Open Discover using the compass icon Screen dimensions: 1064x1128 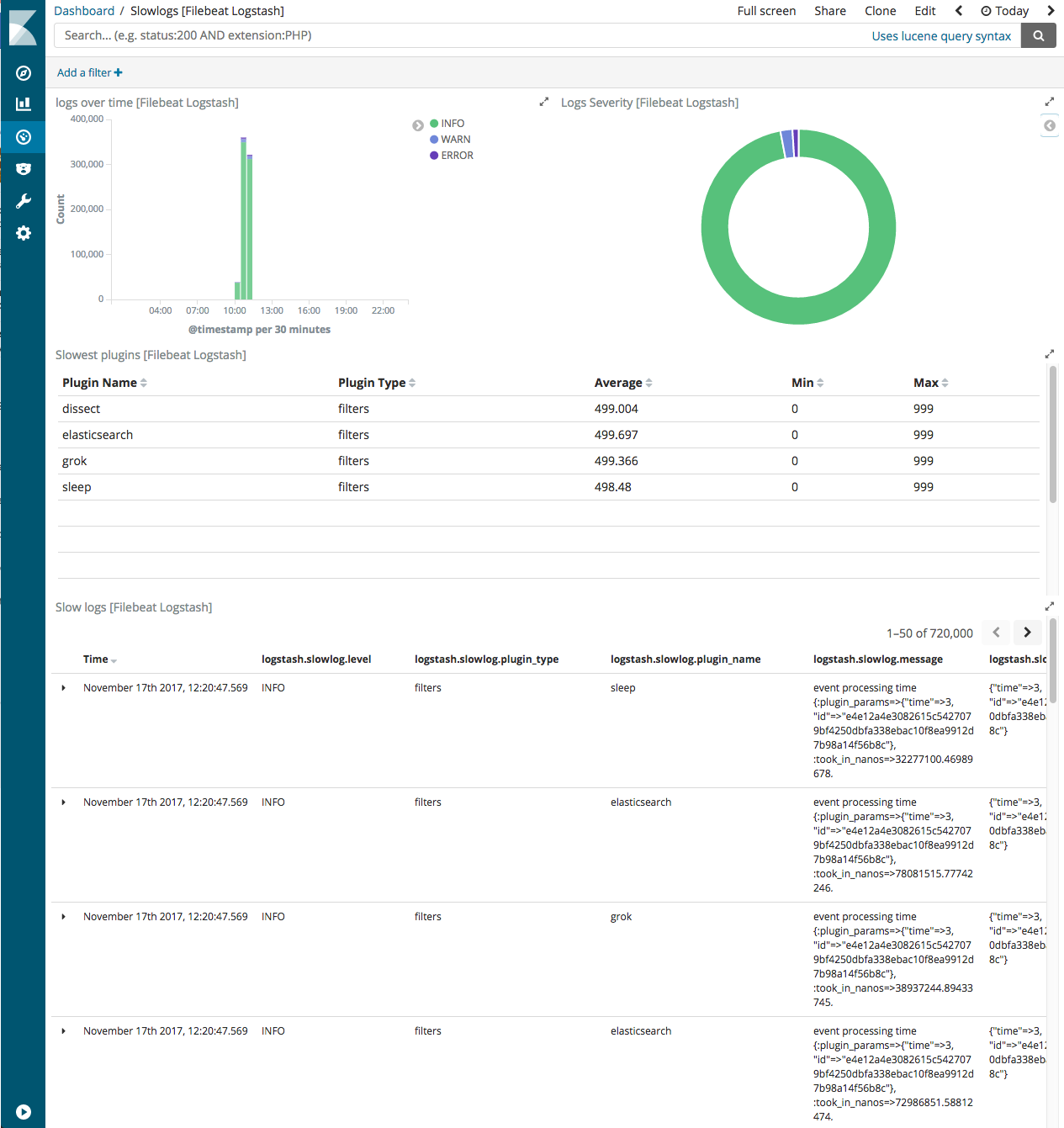(23, 74)
